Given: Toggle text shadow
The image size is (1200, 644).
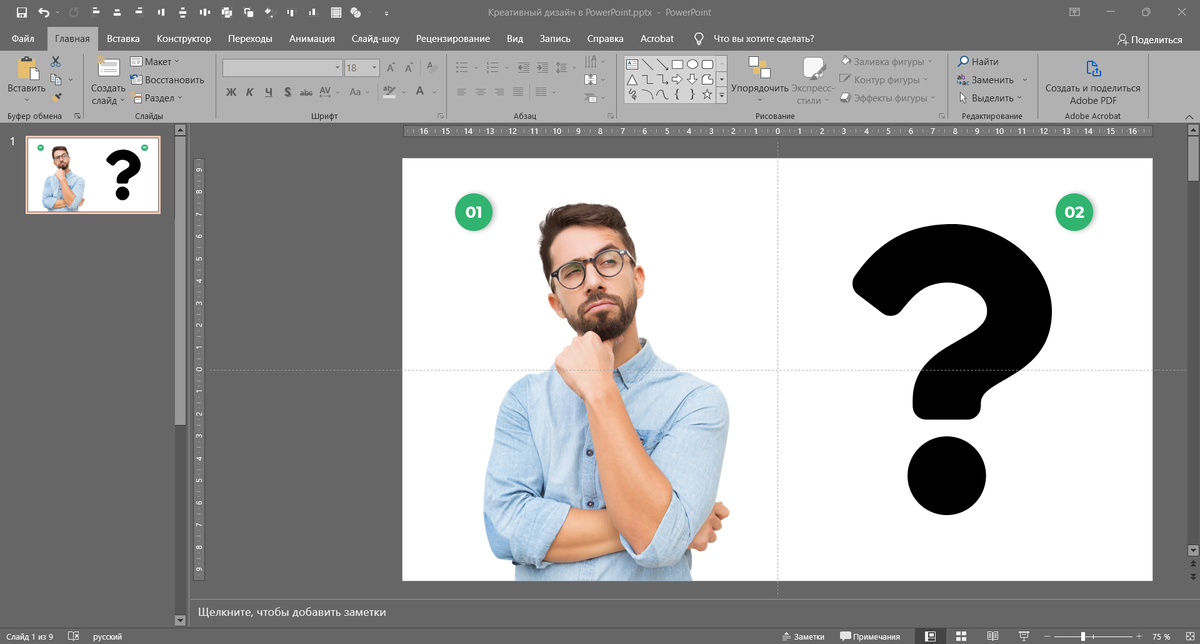Looking at the screenshot, I should click(288, 92).
